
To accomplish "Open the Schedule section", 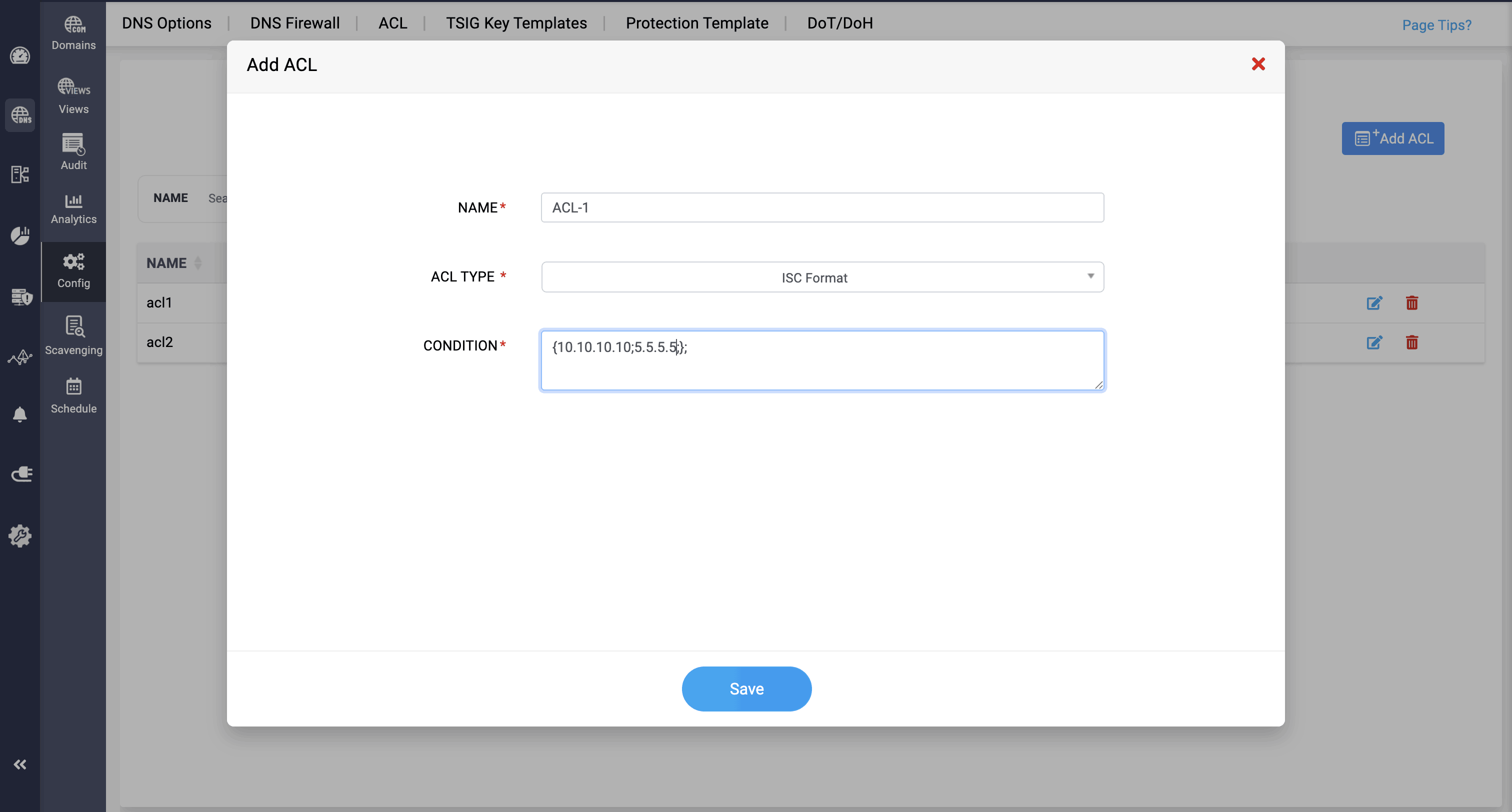I will [x=73, y=395].
